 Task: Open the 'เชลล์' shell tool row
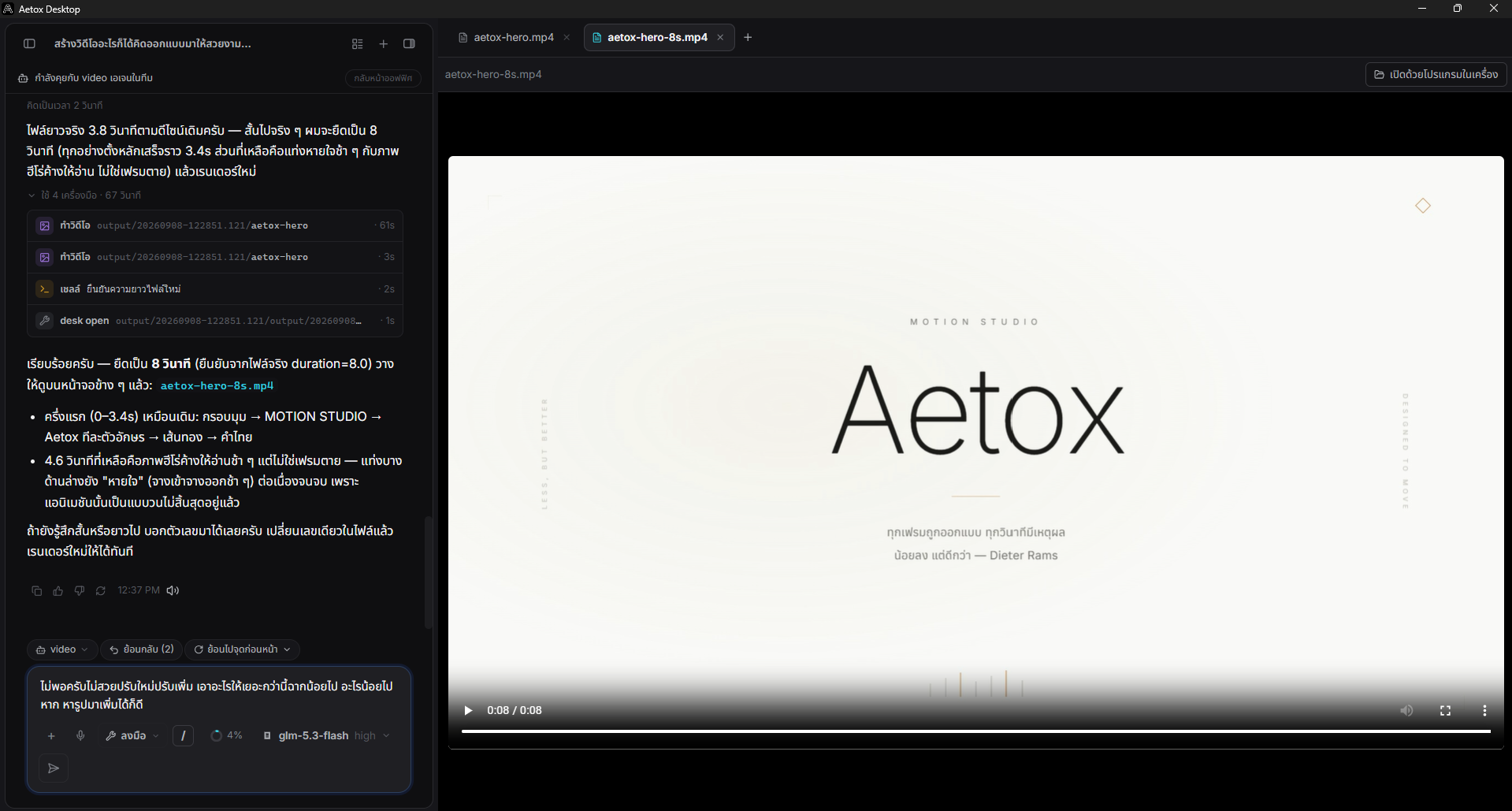coord(215,289)
